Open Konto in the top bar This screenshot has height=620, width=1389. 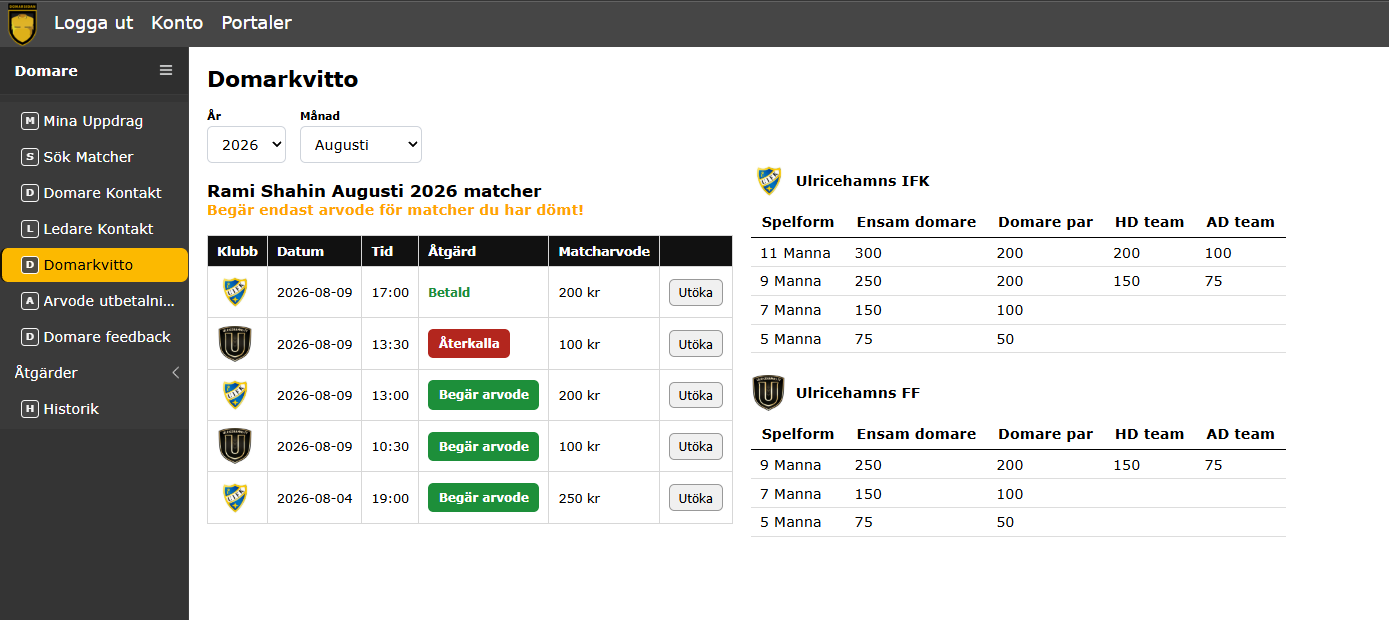point(177,23)
